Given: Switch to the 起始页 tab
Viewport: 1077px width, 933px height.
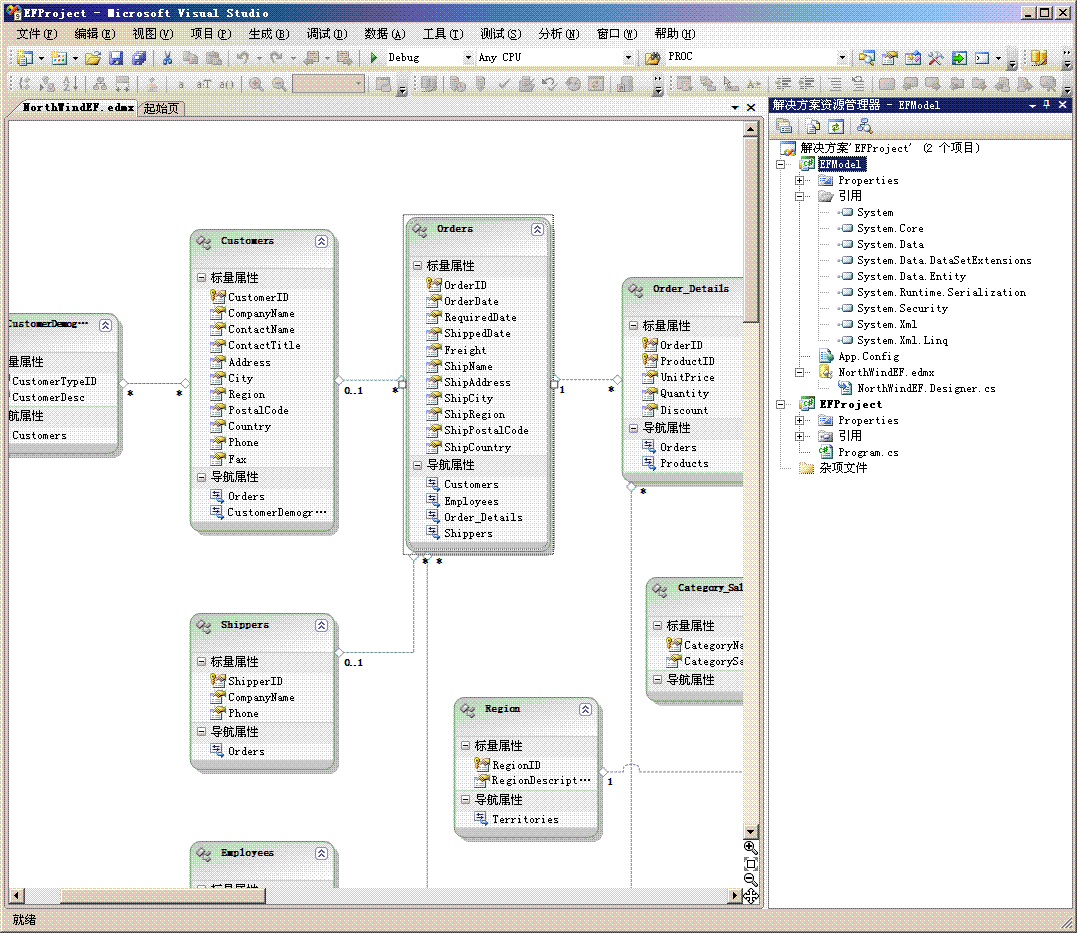Looking at the screenshot, I should (x=160, y=107).
